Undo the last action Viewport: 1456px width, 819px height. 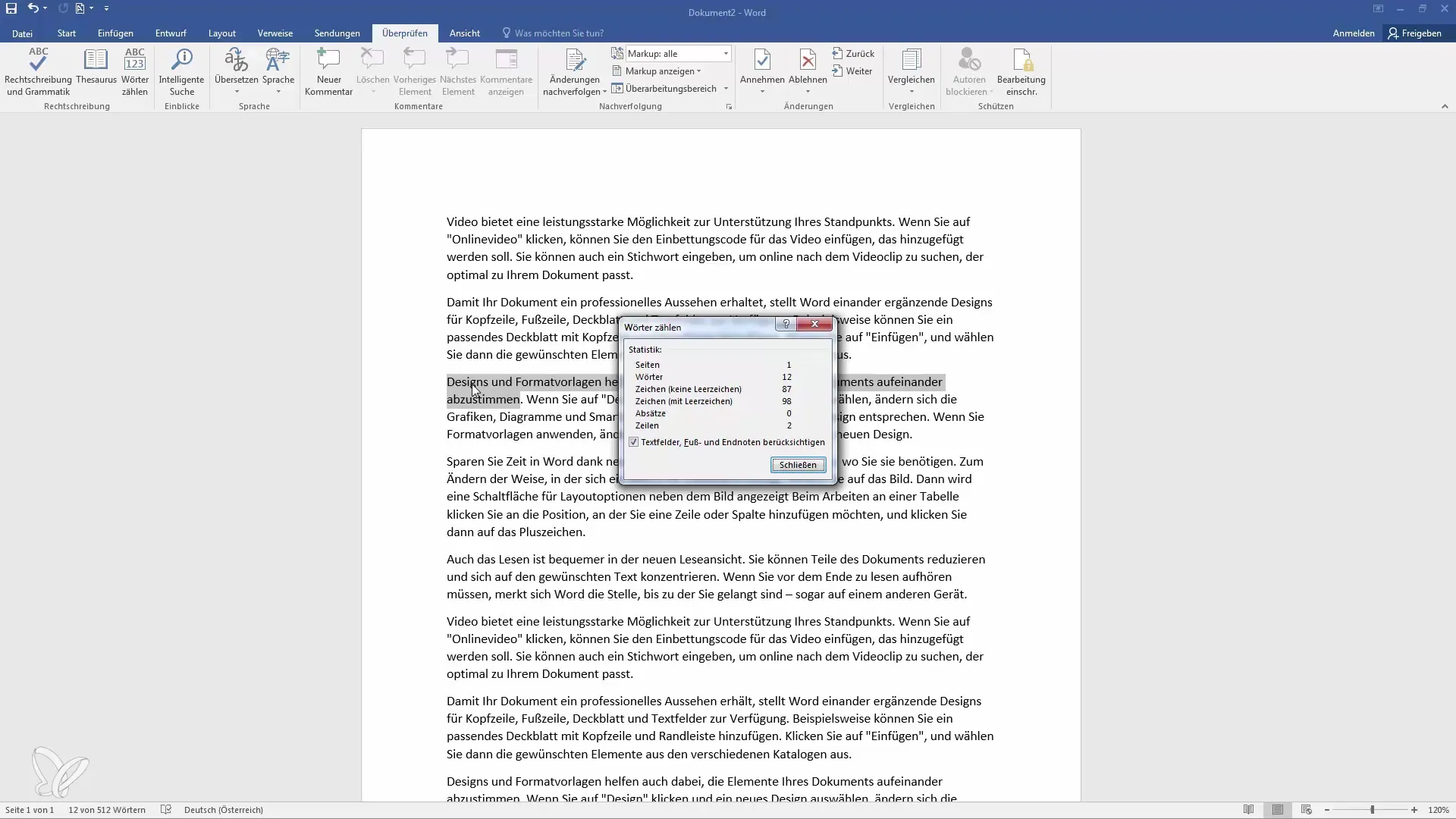click(x=33, y=8)
